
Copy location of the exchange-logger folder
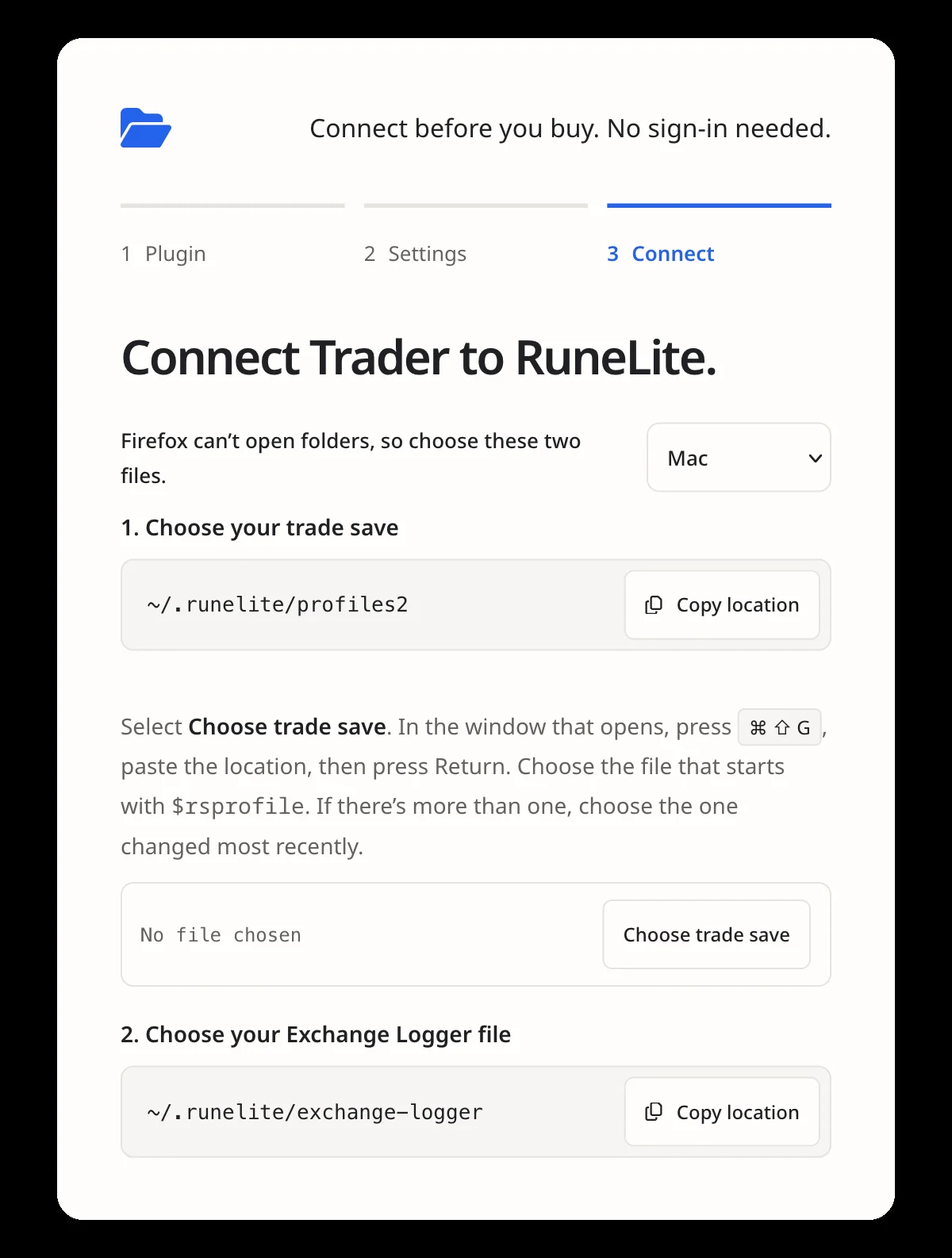722,1112
